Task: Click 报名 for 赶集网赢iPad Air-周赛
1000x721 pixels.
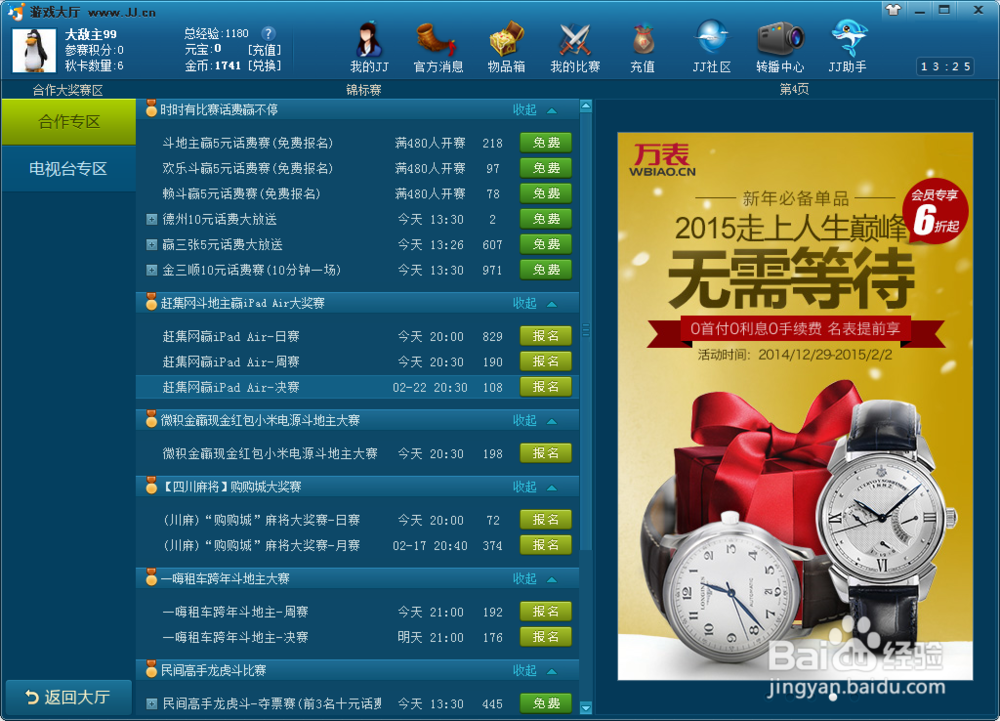Action: click(x=546, y=361)
